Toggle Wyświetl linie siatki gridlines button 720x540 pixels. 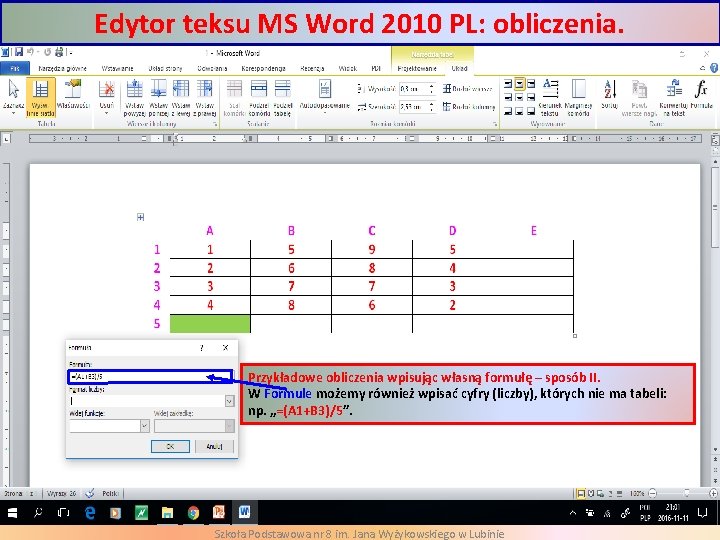tap(40, 97)
